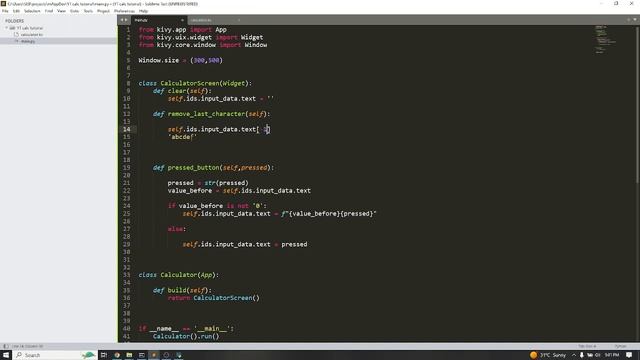The width and height of the screenshot is (640, 360).
Task: Click the taskbar clock
Action: click(612, 355)
